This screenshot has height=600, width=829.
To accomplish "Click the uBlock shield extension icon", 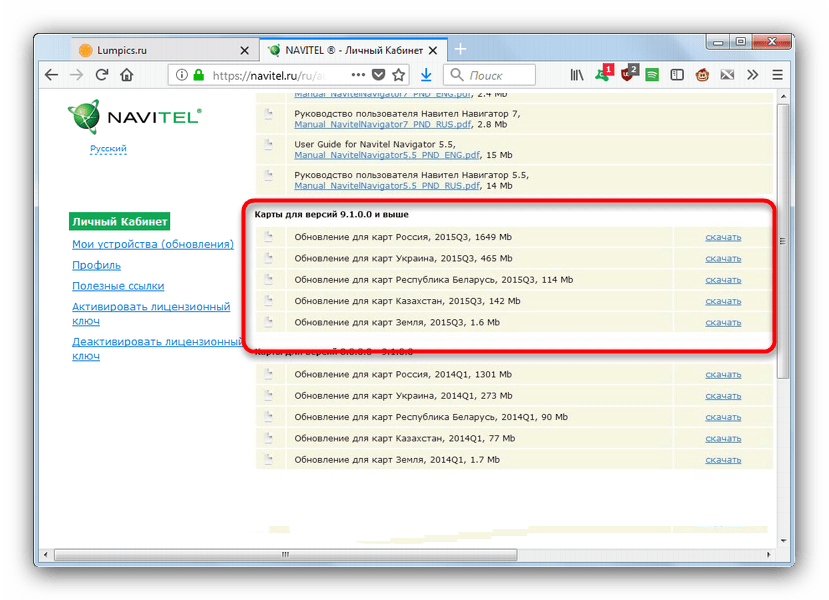I will (x=628, y=75).
